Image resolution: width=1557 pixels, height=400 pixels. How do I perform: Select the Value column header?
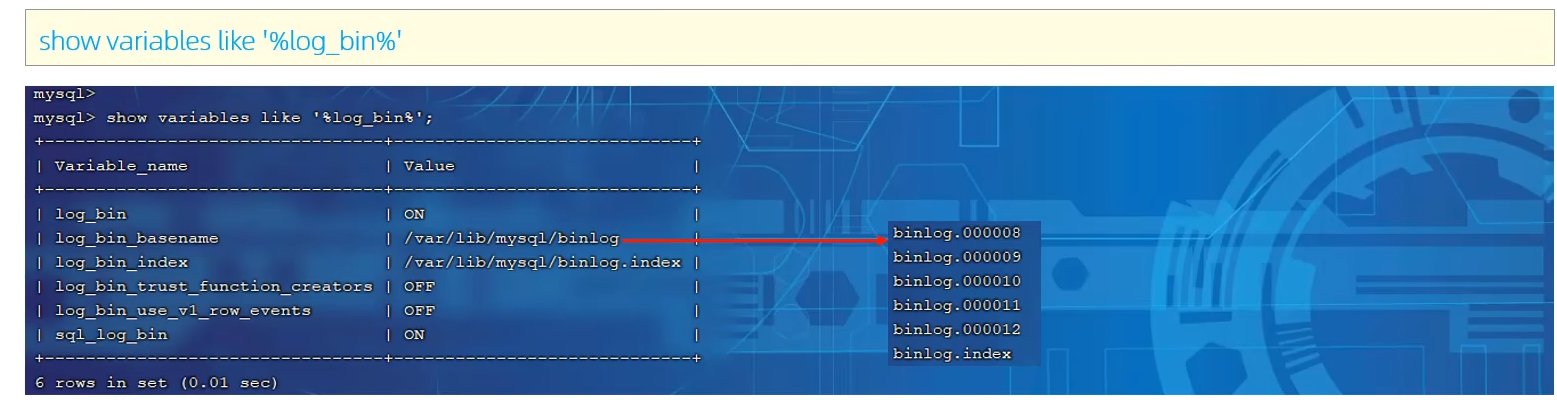(429, 166)
